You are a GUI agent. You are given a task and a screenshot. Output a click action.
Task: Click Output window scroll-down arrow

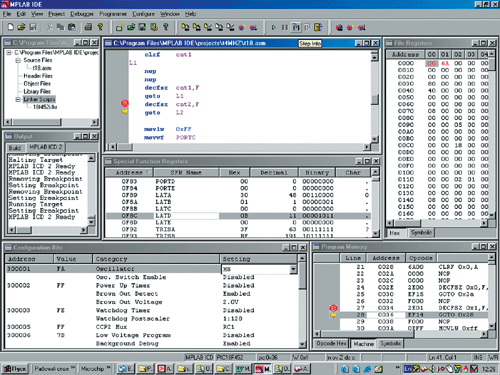point(91,222)
